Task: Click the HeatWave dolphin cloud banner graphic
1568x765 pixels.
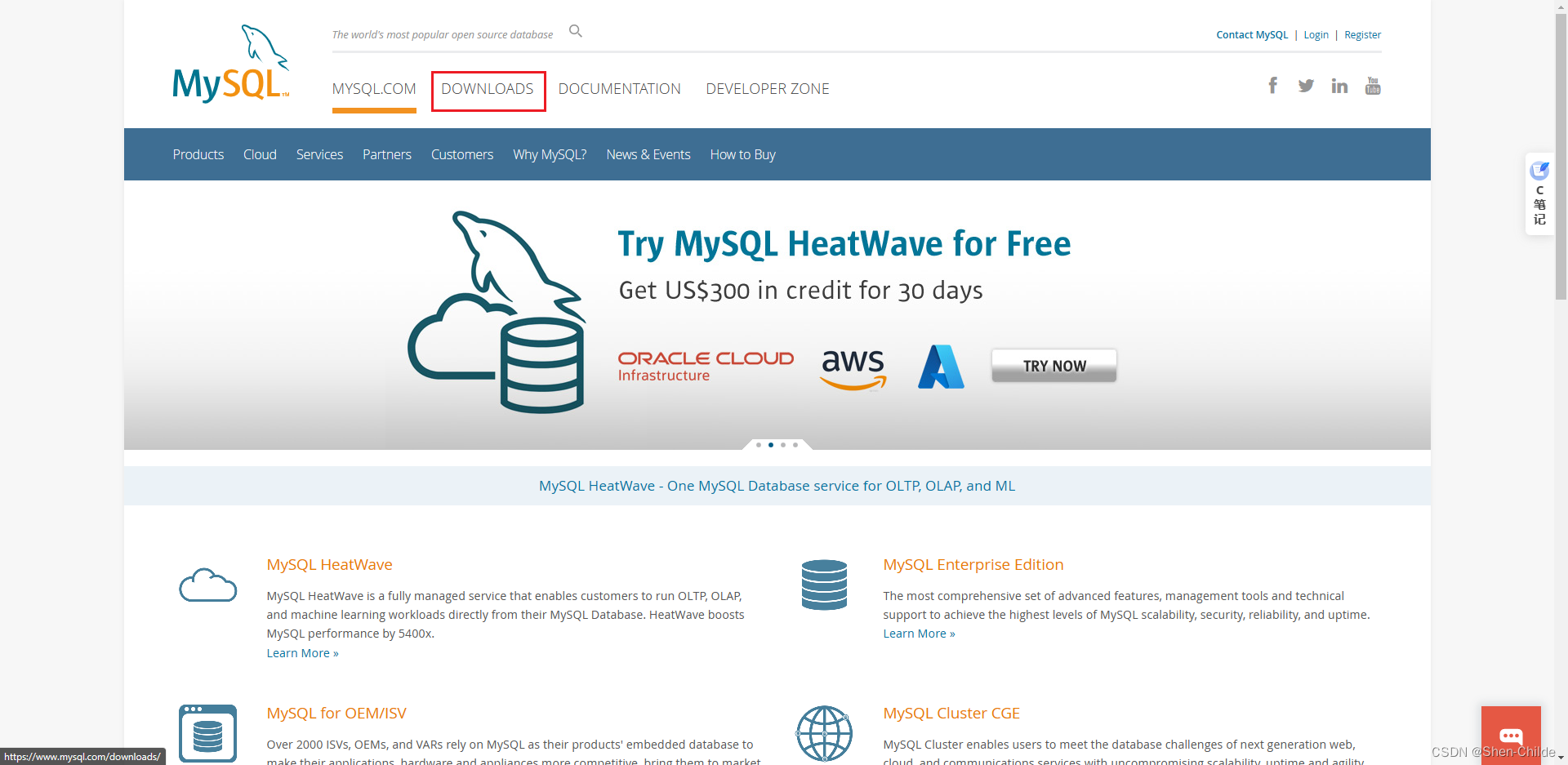Action: (x=497, y=312)
